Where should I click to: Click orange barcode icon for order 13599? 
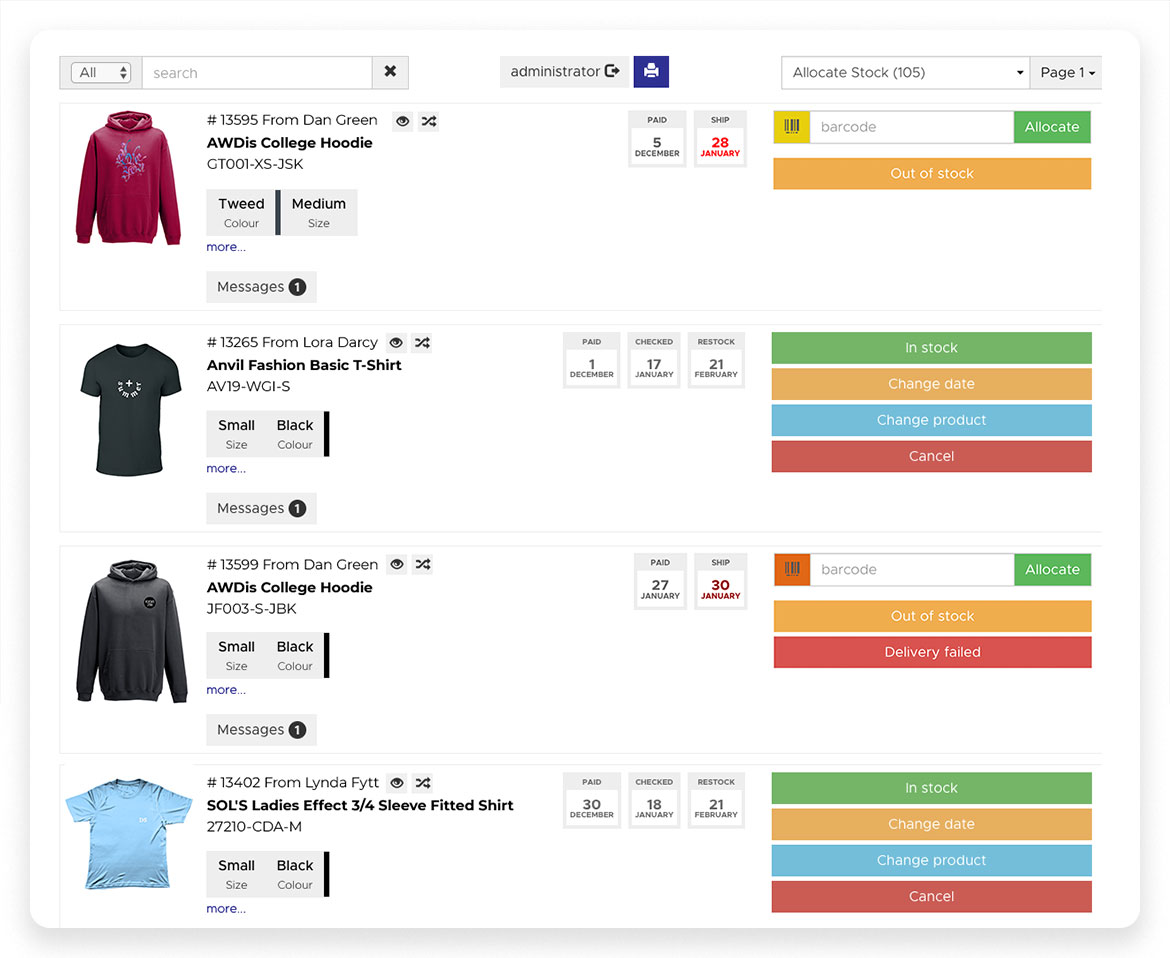(x=792, y=570)
